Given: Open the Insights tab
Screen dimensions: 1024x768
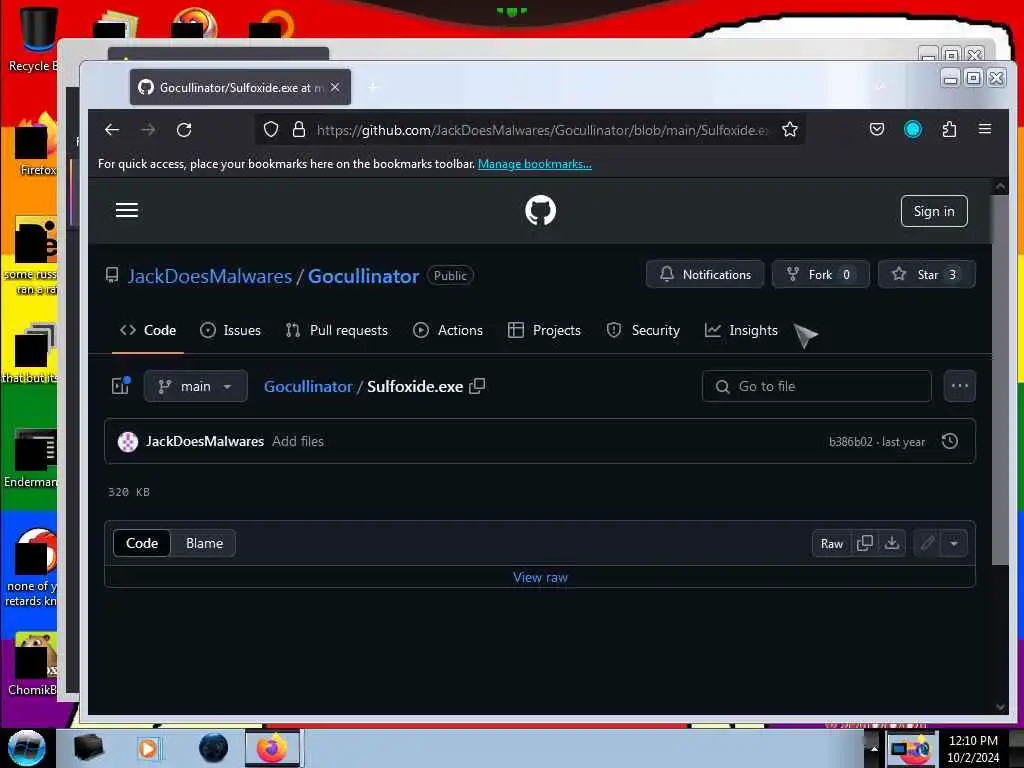Looking at the screenshot, I should click(741, 330).
